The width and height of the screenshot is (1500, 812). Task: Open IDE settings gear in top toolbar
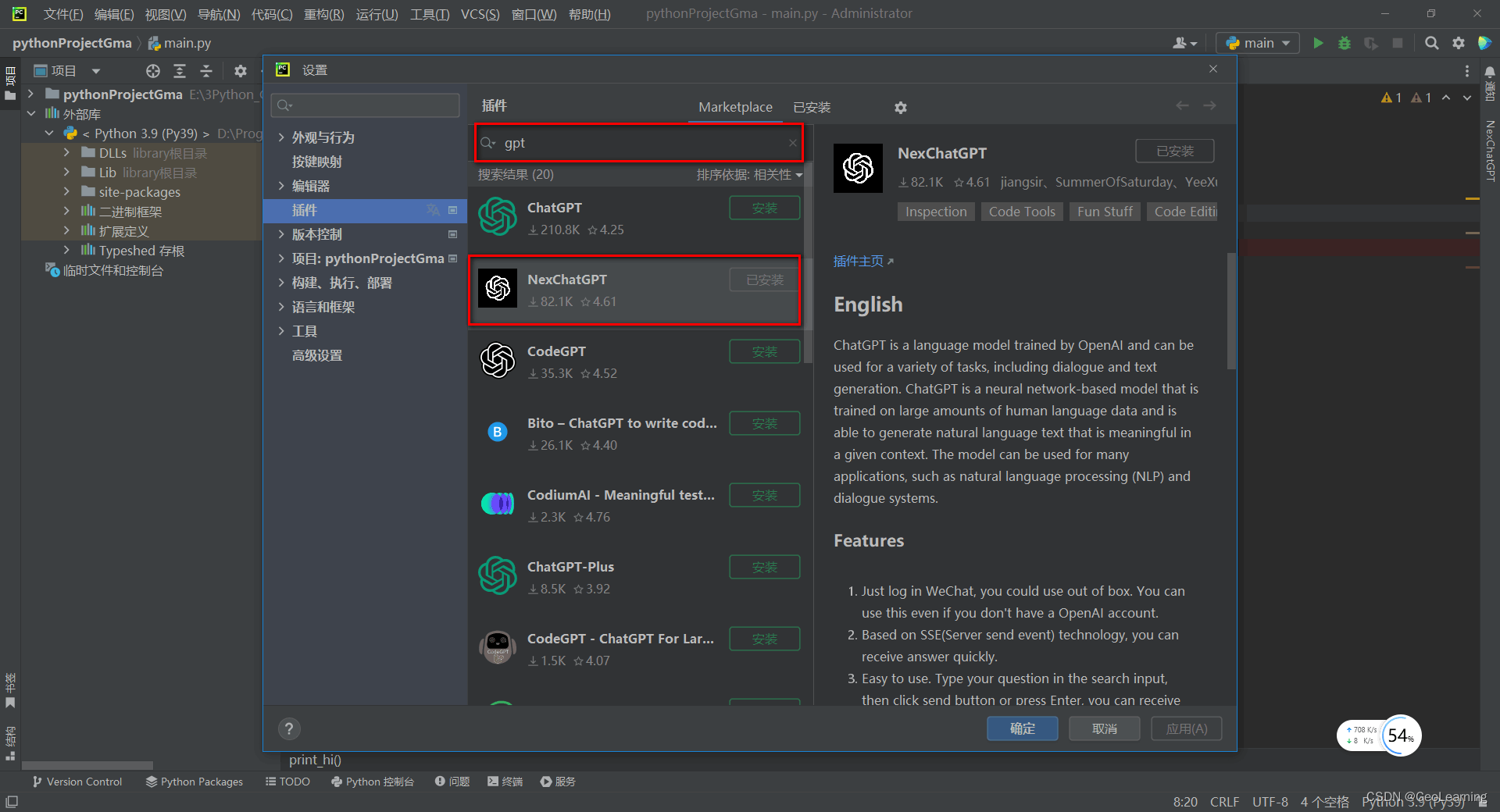1458,43
